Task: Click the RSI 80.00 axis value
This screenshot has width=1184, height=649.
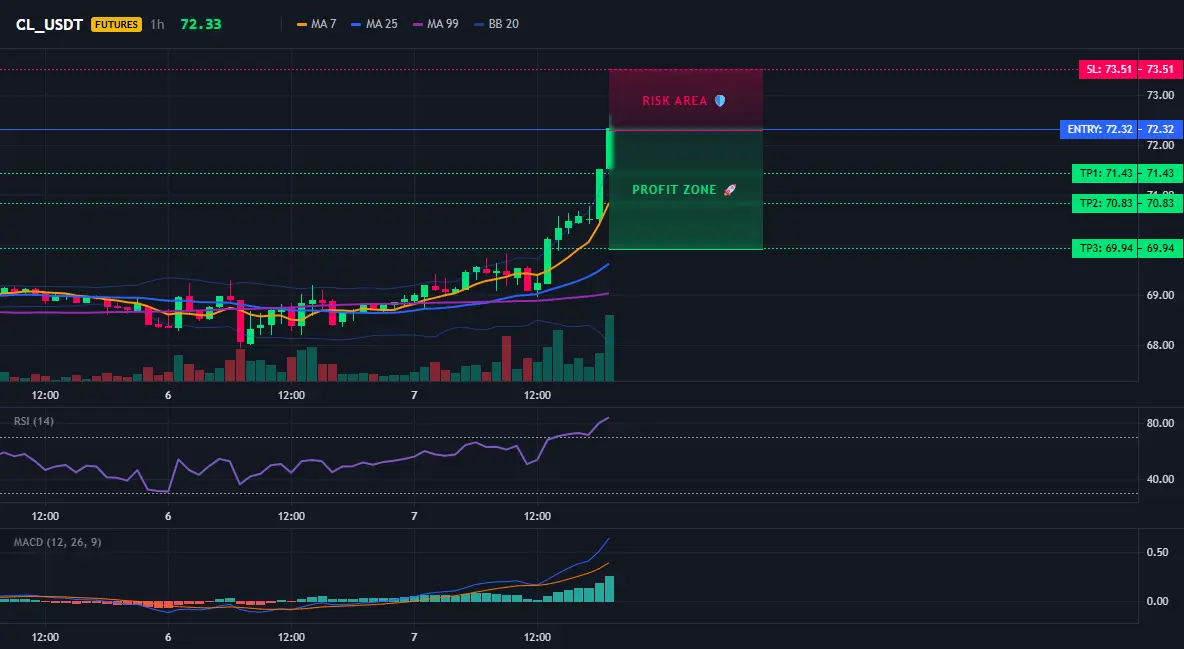Action: (x=1161, y=423)
